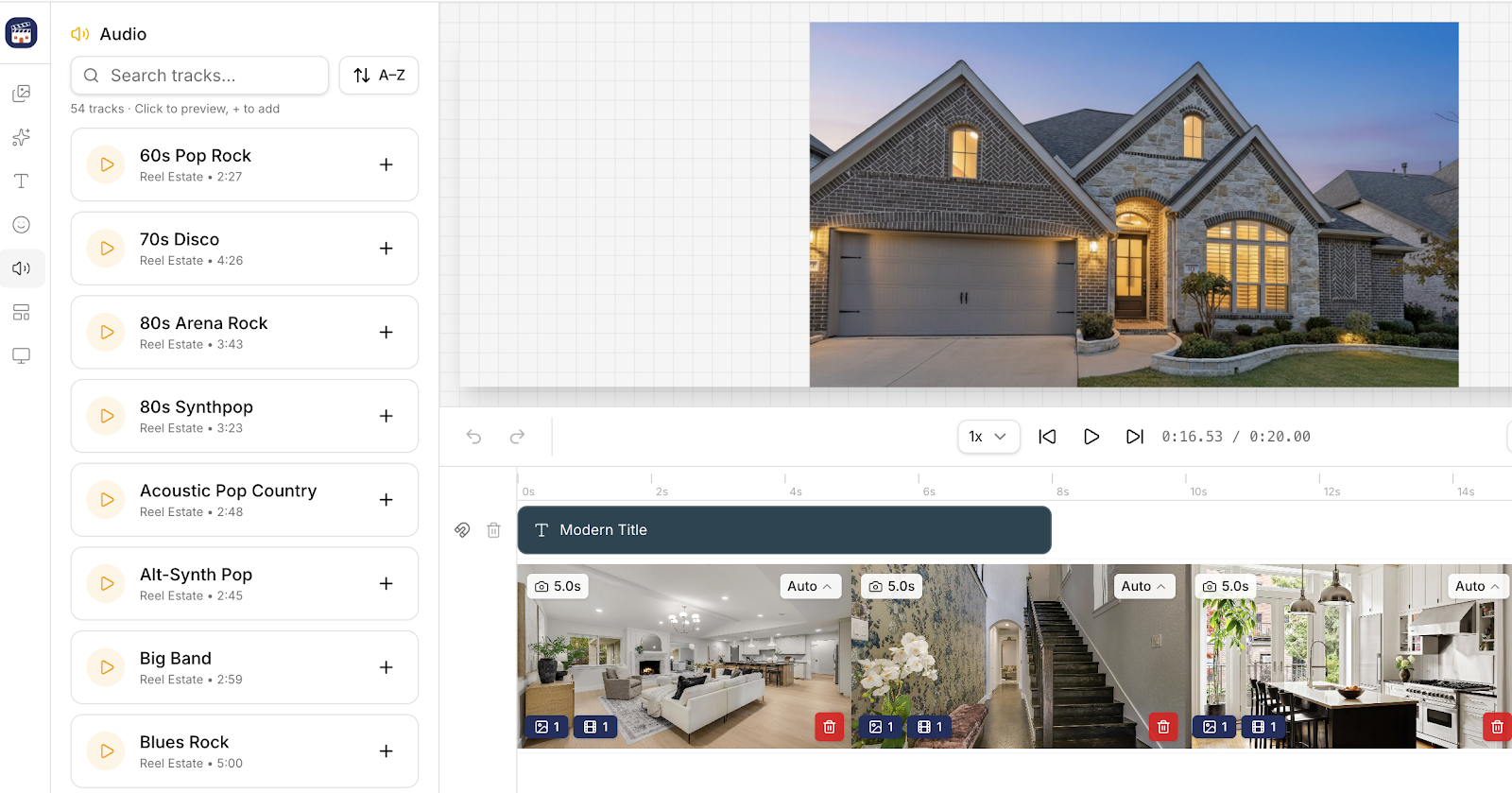Toggle the link icon beside title track
The width and height of the screenshot is (1512, 793).
click(462, 530)
